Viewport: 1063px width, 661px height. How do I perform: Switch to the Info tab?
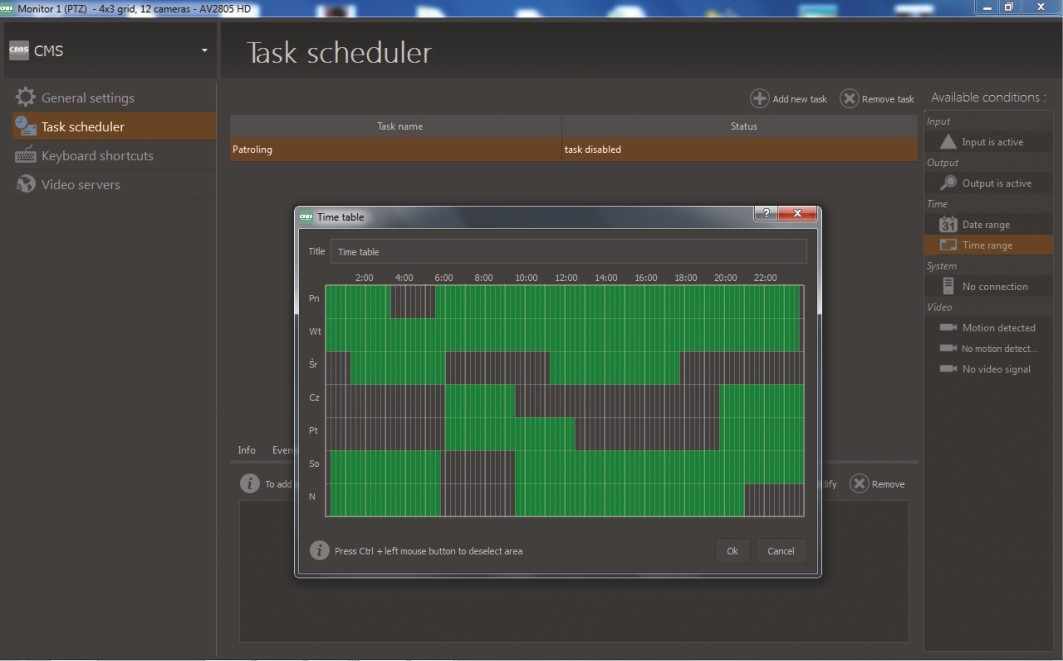[246, 450]
